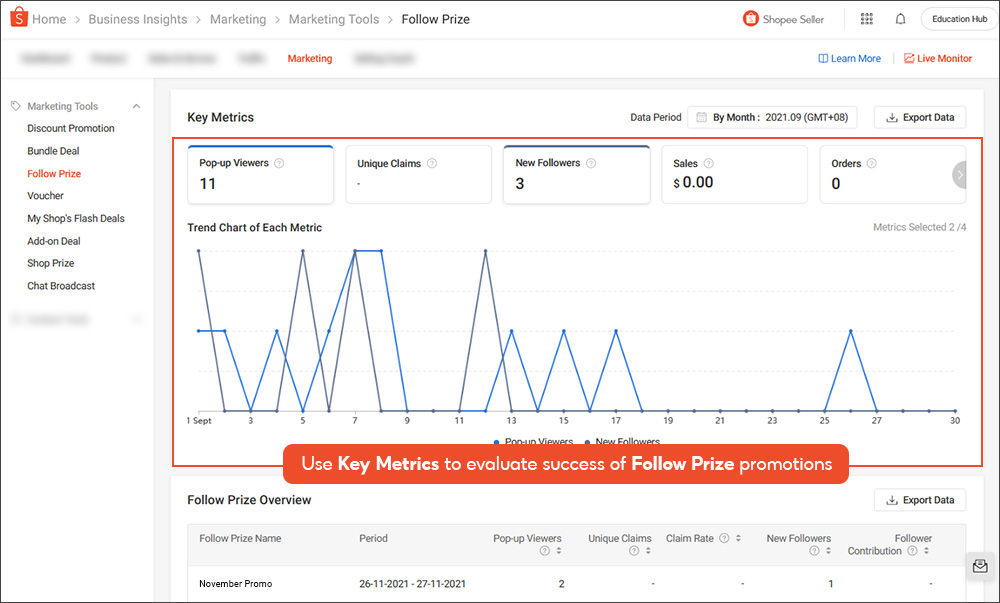Open the message inbox envelope icon
This screenshot has width=1000, height=603.
(x=979, y=566)
